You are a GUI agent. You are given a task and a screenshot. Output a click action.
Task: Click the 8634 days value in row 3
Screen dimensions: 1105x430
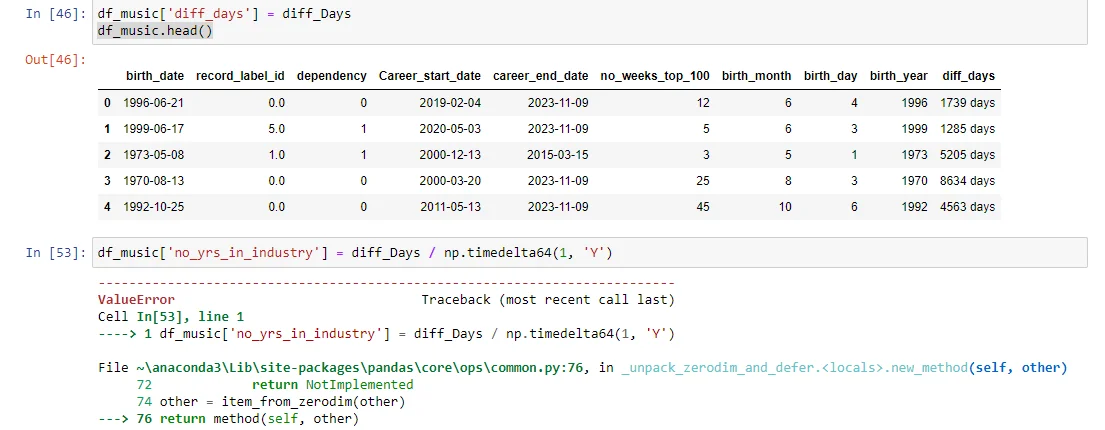(967, 181)
